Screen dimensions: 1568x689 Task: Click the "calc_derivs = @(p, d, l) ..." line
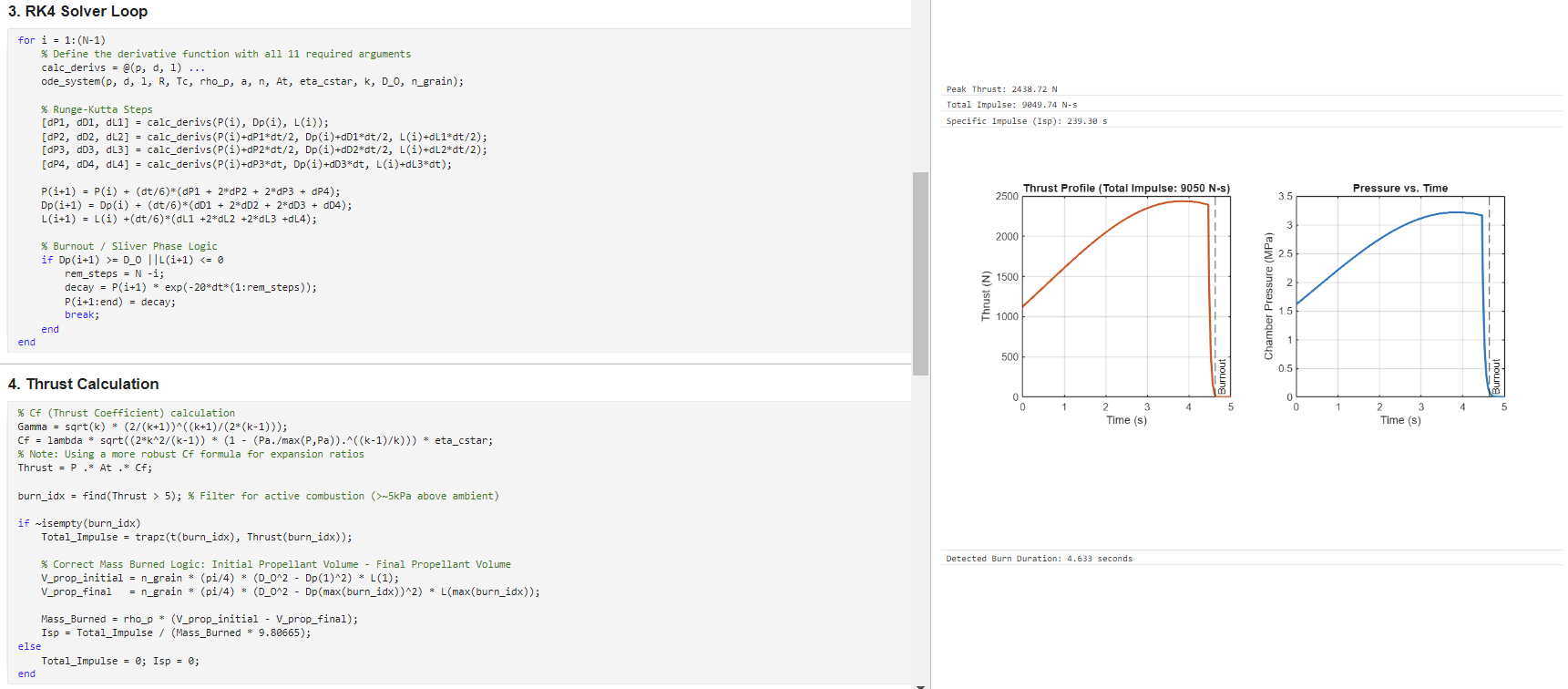tap(123, 67)
